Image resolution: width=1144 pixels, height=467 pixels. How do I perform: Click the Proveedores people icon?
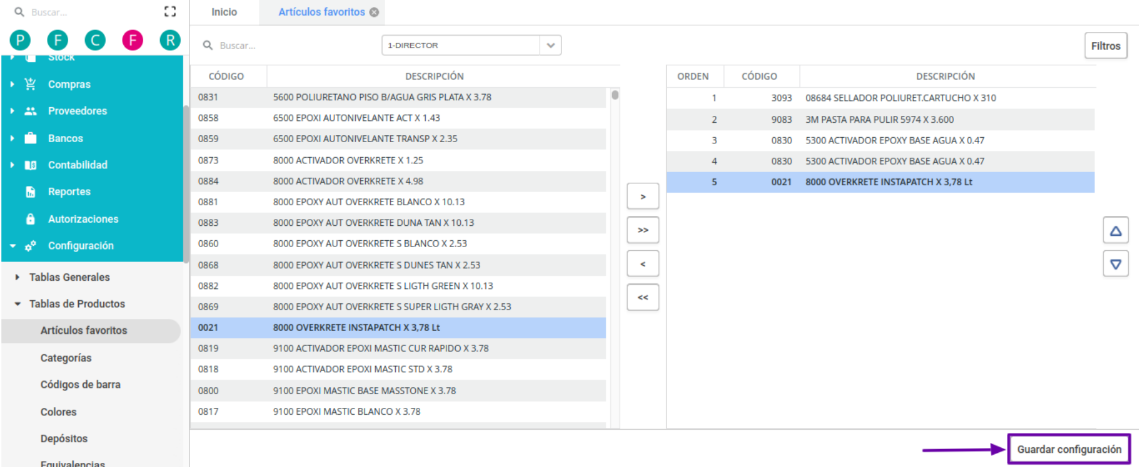tap(30, 111)
